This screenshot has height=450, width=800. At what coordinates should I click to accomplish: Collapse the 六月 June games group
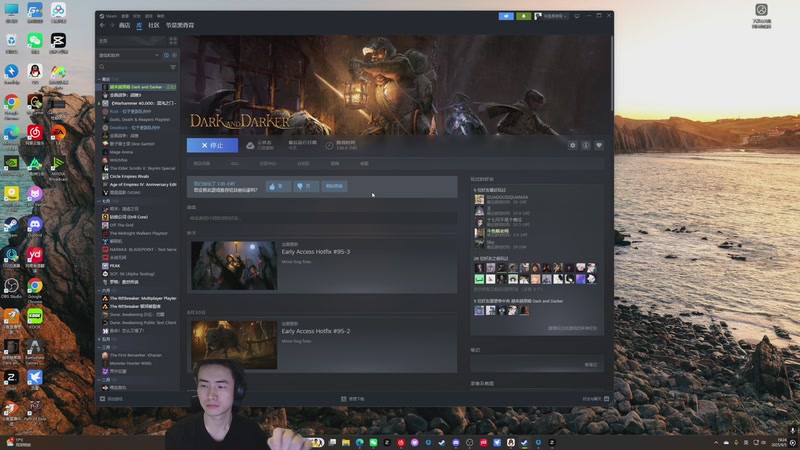(x=99, y=290)
